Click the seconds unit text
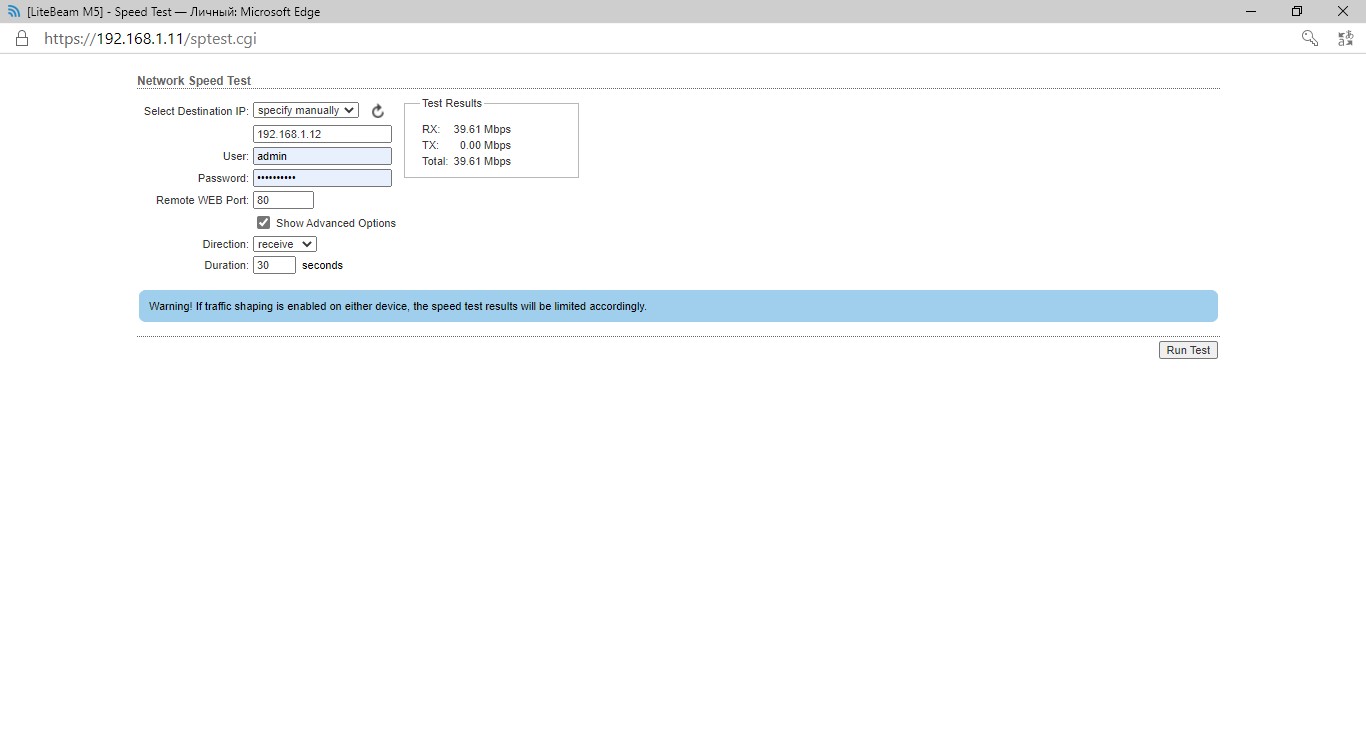The image size is (1366, 733). 322,265
